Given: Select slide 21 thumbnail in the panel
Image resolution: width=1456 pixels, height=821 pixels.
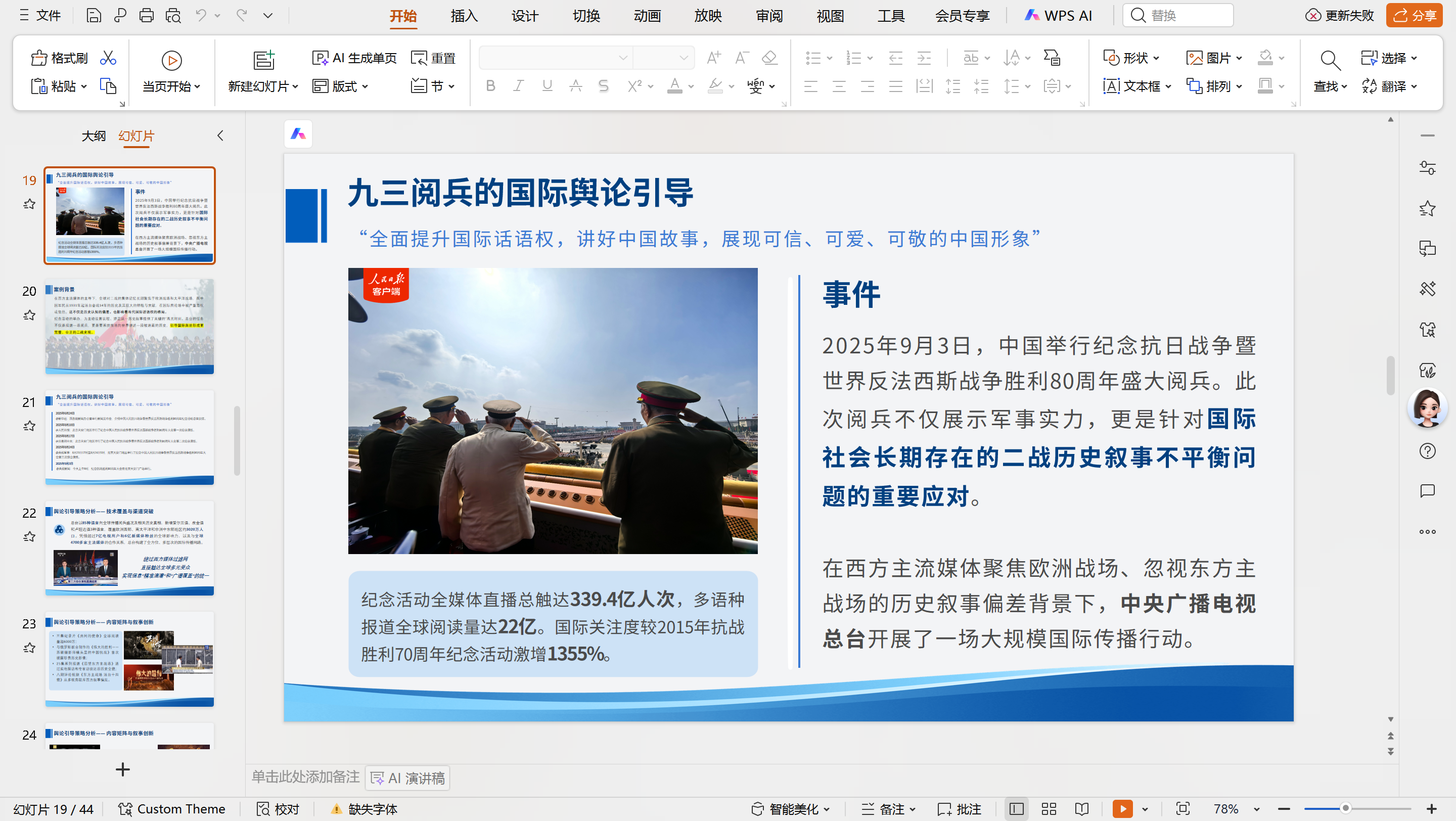Looking at the screenshot, I should point(129,437).
